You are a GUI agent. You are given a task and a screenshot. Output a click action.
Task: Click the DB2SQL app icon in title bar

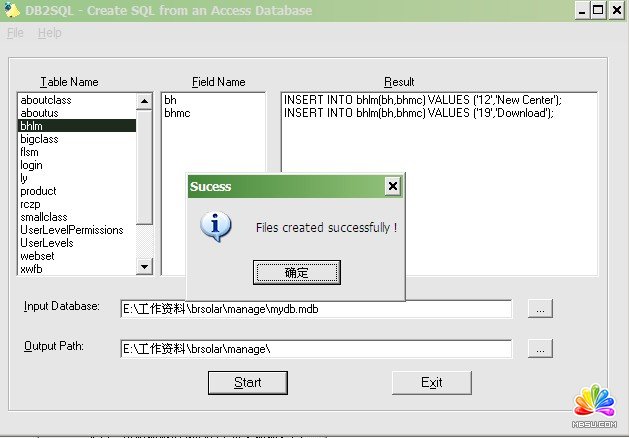pyautogui.click(x=13, y=11)
